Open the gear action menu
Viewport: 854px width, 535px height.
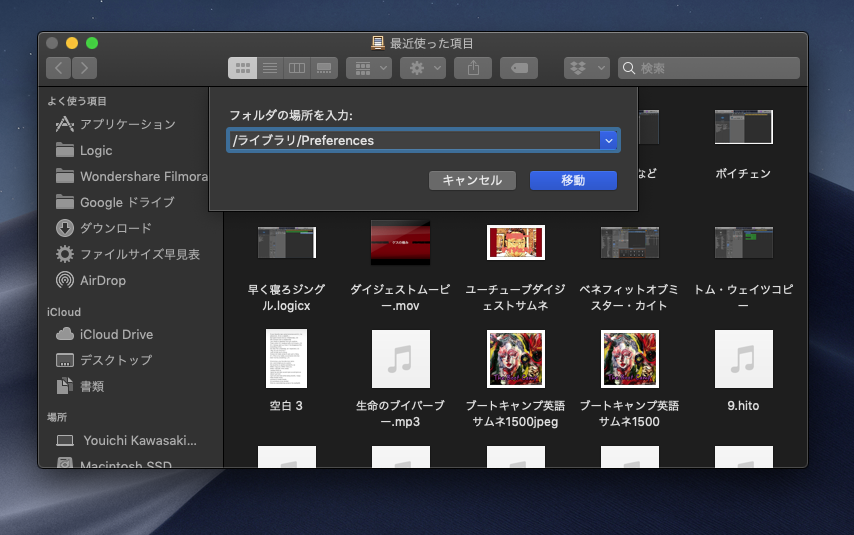pyautogui.click(x=422, y=68)
